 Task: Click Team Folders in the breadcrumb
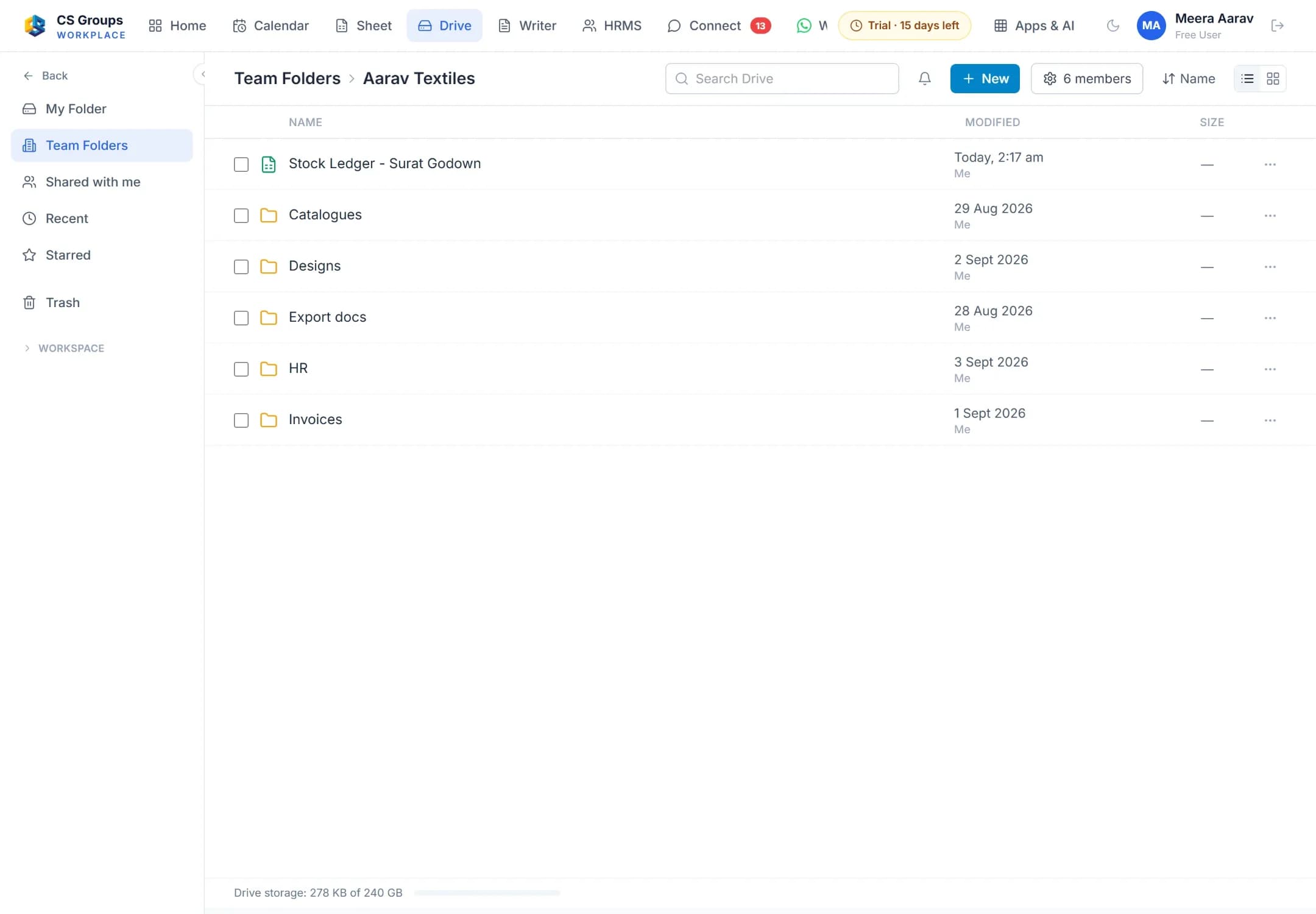click(x=288, y=79)
